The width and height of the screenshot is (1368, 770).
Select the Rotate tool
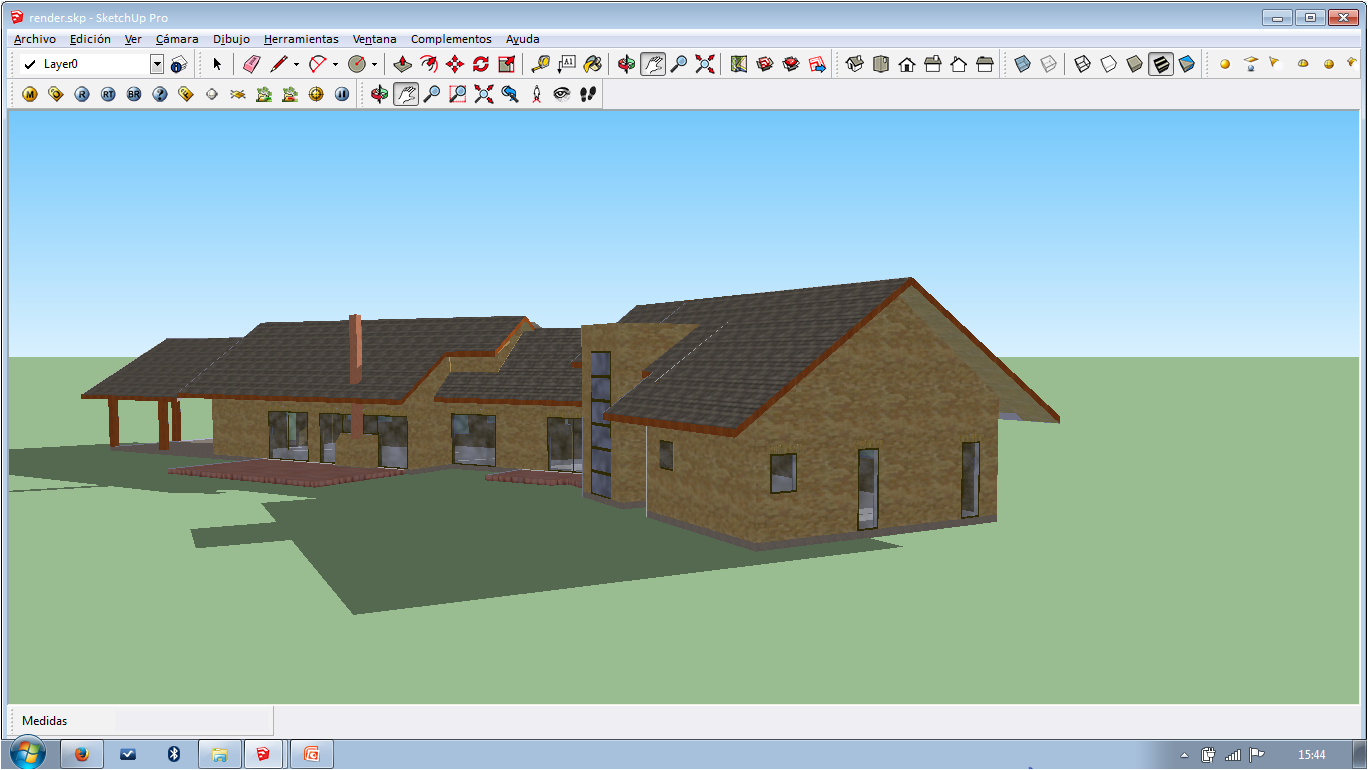pyautogui.click(x=480, y=64)
